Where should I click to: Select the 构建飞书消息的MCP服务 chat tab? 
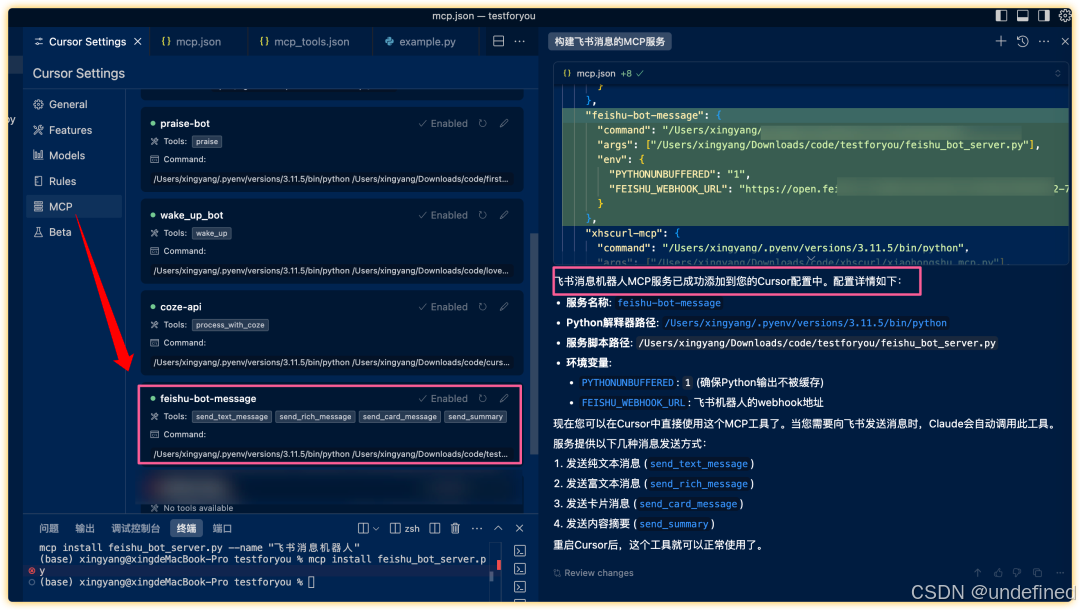(610, 42)
